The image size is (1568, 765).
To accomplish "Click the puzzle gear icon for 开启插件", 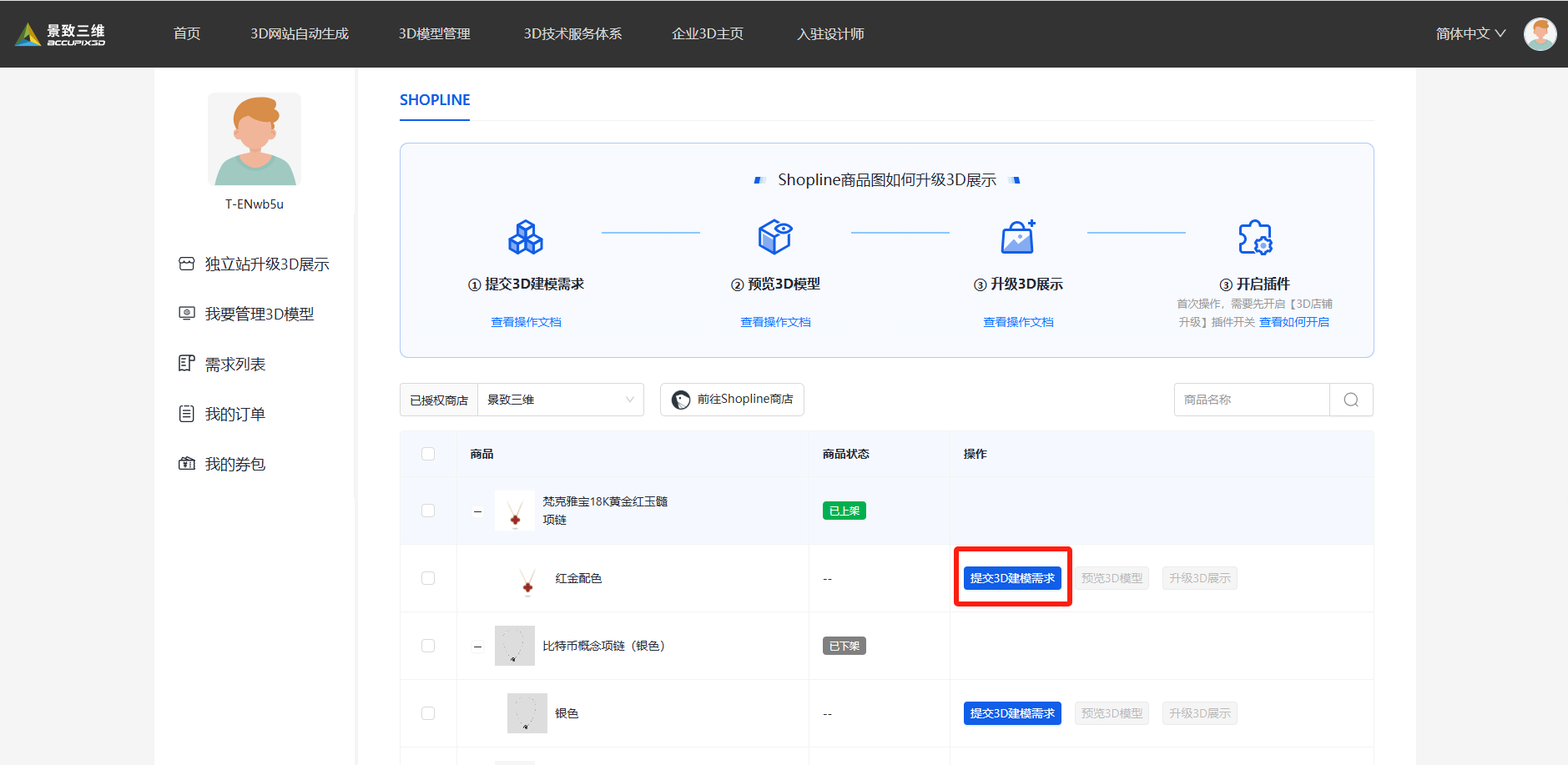I will [x=1255, y=237].
